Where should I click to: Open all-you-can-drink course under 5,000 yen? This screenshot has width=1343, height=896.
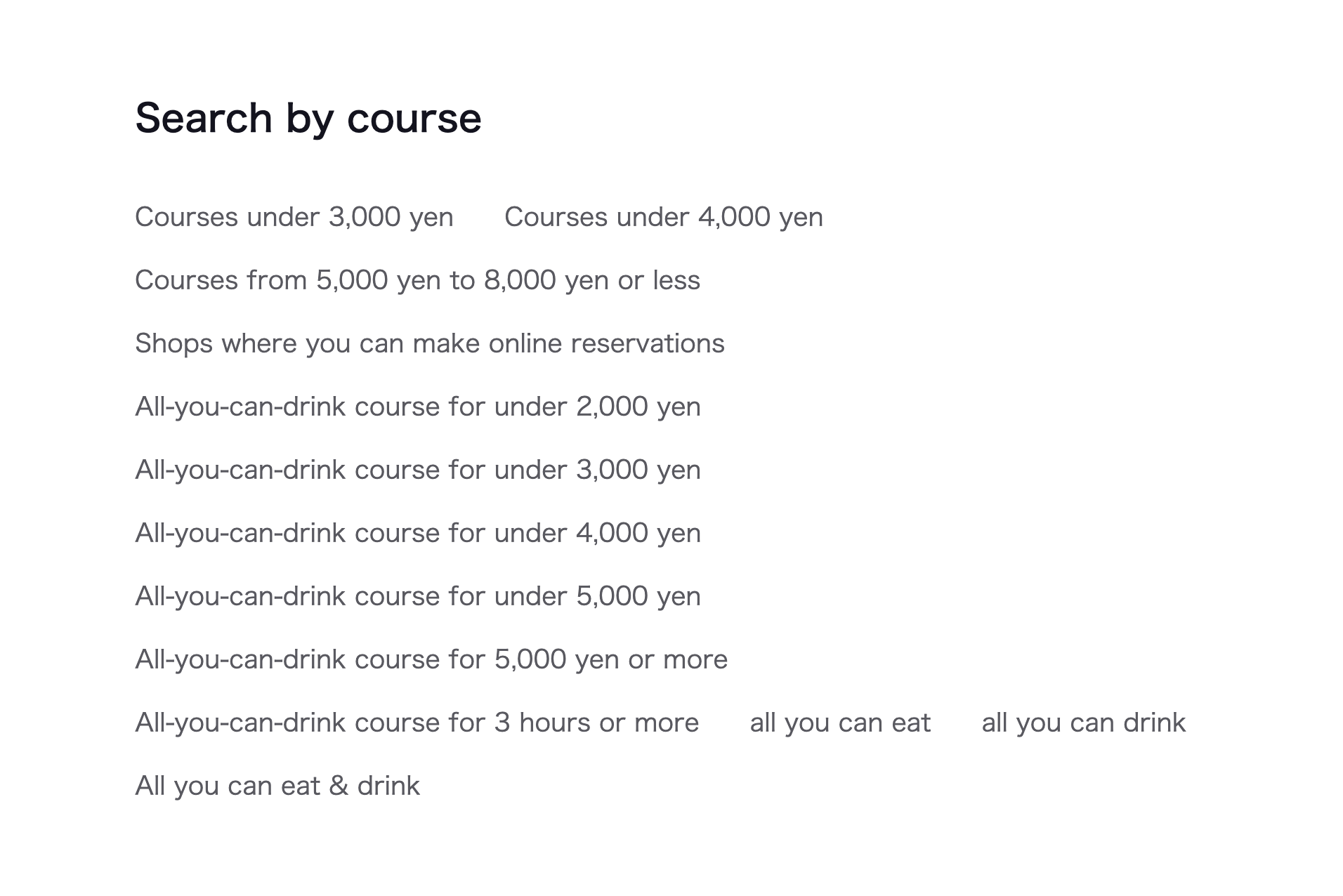[x=417, y=596]
